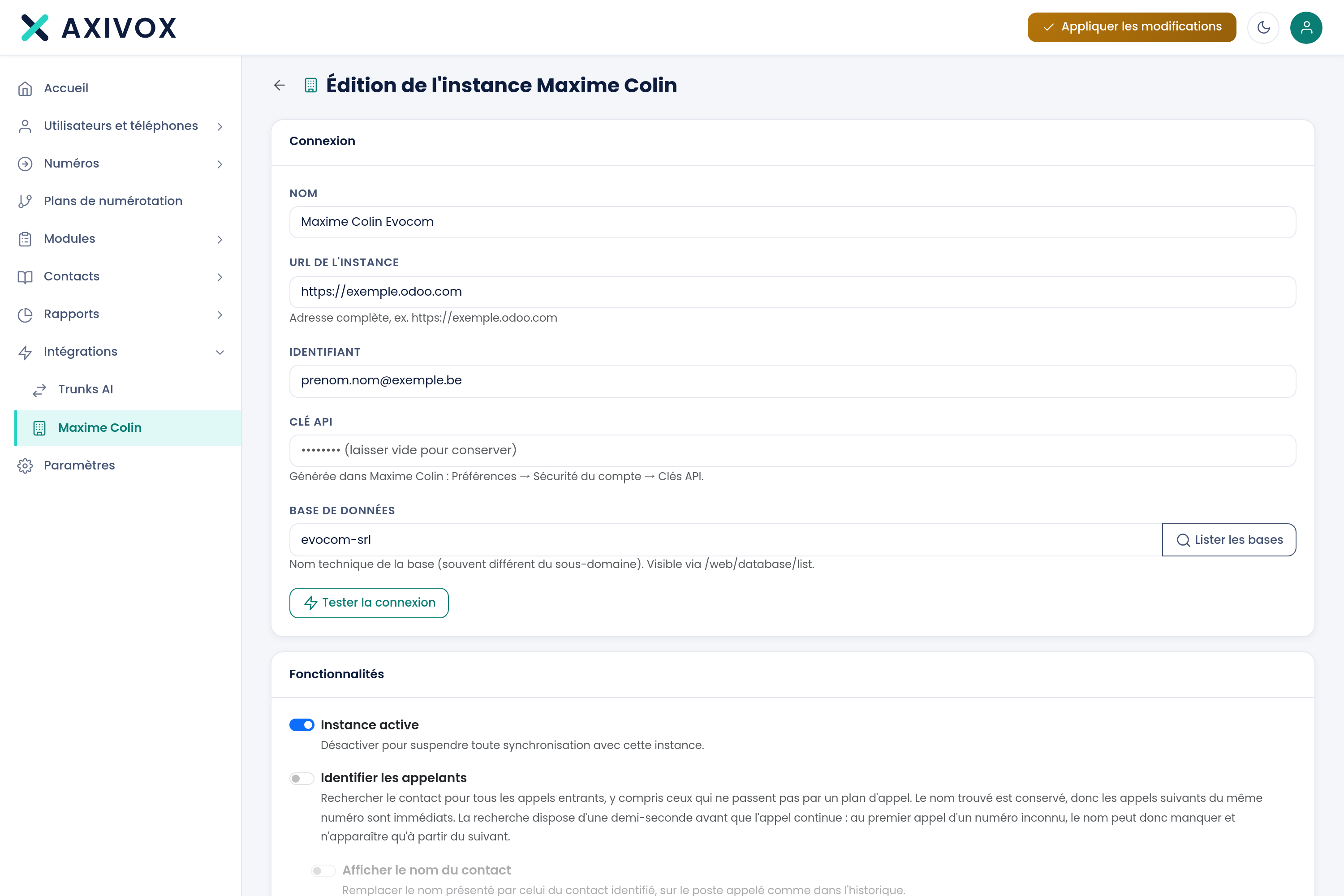Click the Axivox logo
1344x896 pixels.
[x=99, y=27]
